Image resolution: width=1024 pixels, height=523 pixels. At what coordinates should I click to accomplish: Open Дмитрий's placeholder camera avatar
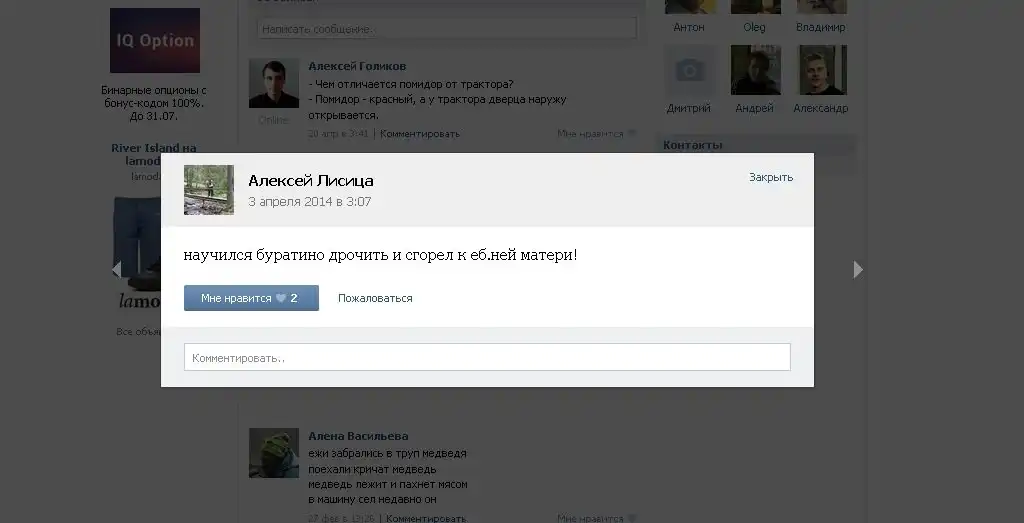[690, 70]
